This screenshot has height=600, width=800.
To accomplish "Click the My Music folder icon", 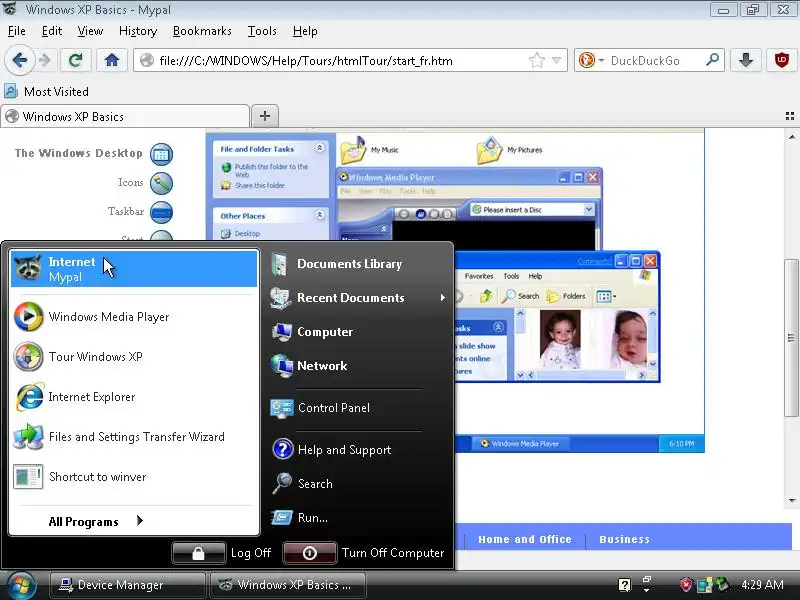I will tap(354, 150).
